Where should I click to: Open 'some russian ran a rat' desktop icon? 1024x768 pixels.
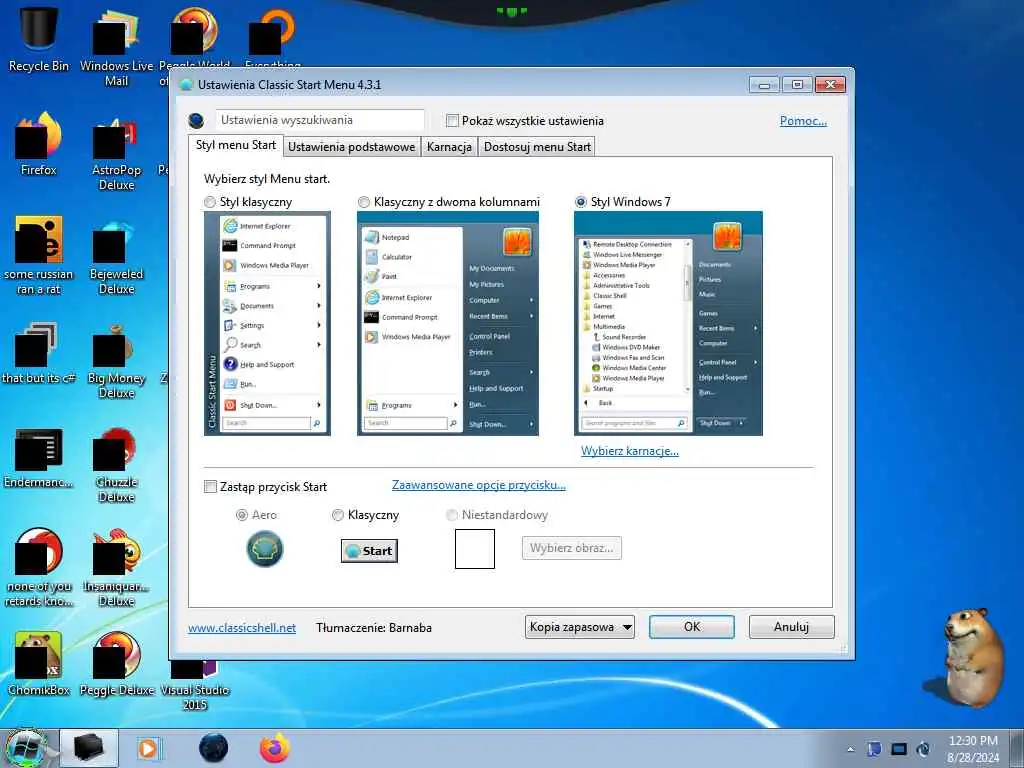(x=39, y=256)
